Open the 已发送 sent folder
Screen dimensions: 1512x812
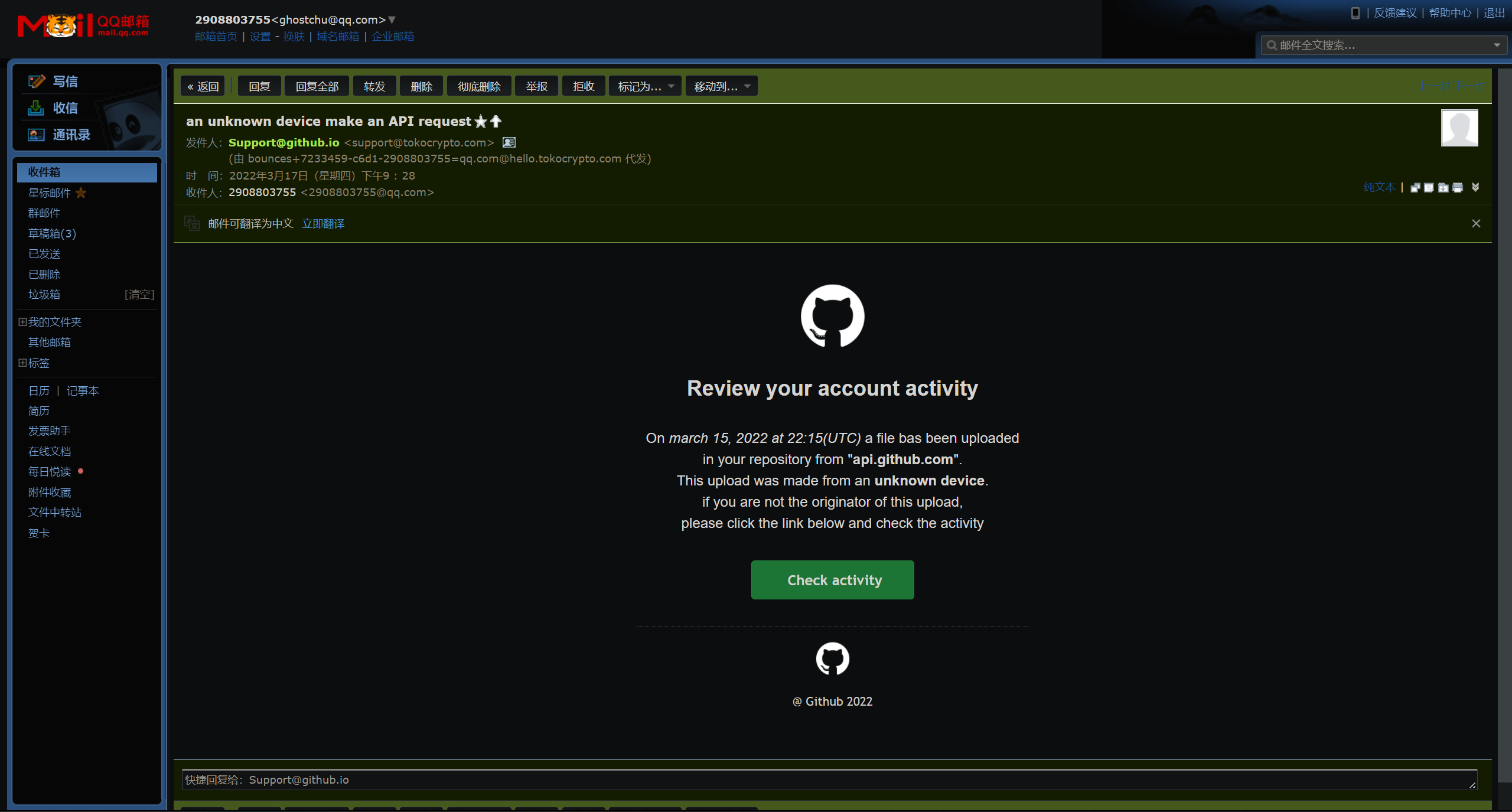coord(44,253)
